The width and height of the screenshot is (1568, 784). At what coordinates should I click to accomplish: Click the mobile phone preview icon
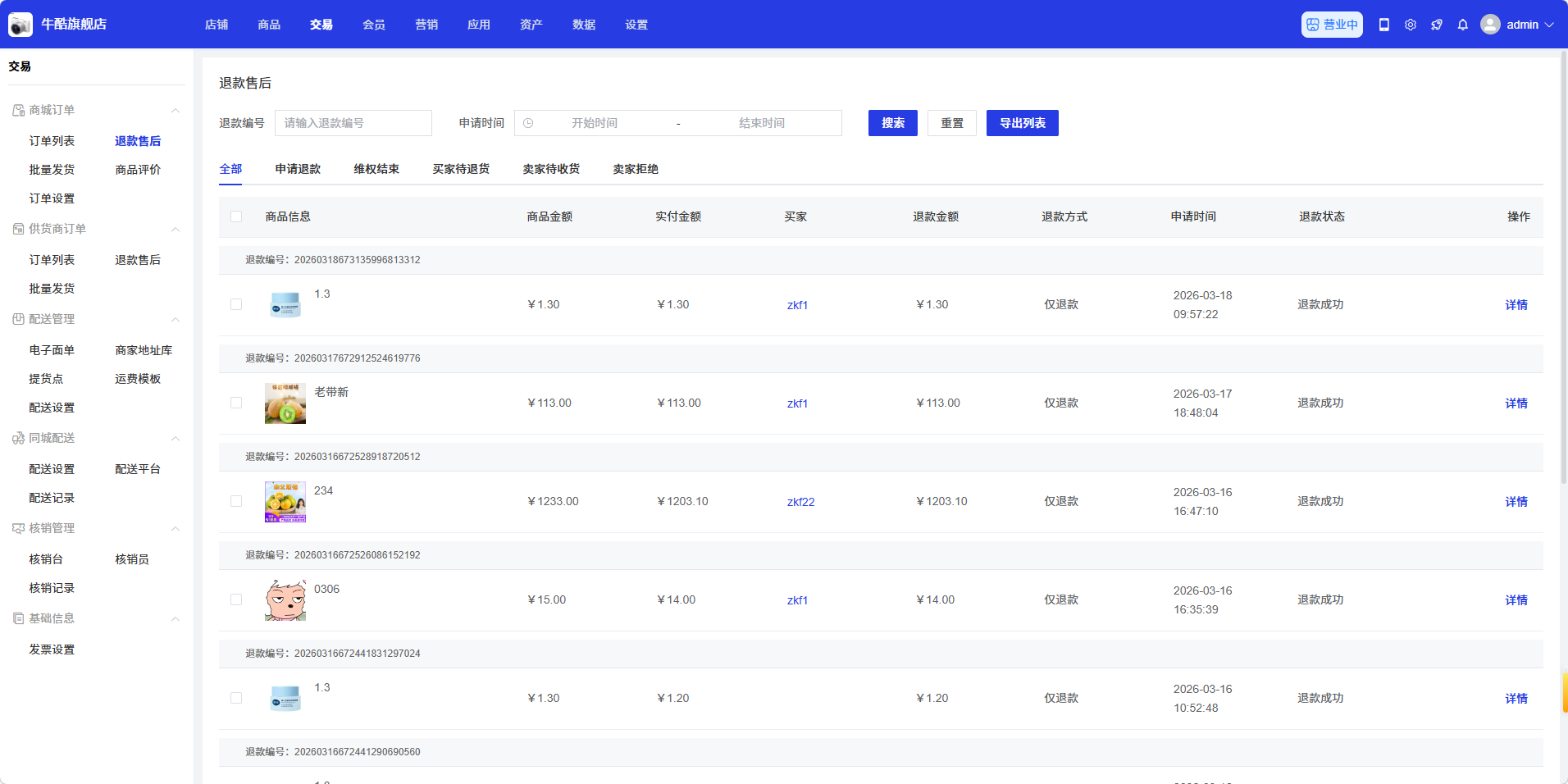coord(1383,25)
